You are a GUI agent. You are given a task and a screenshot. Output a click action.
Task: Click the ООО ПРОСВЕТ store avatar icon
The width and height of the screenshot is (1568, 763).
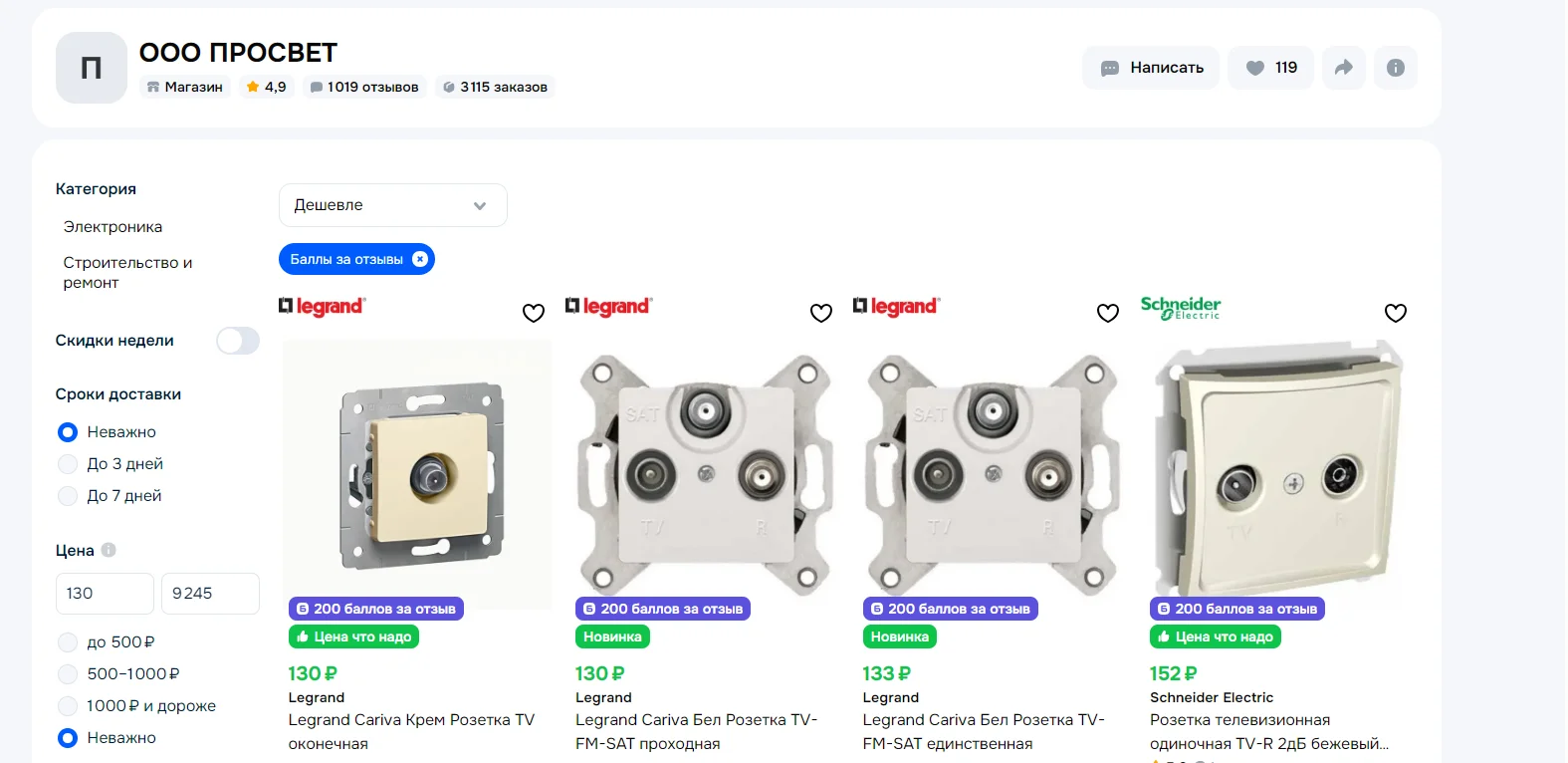click(92, 68)
